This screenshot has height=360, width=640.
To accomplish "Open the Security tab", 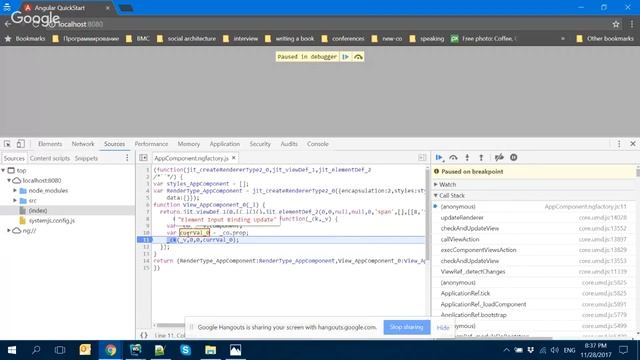I will click(x=260, y=144).
